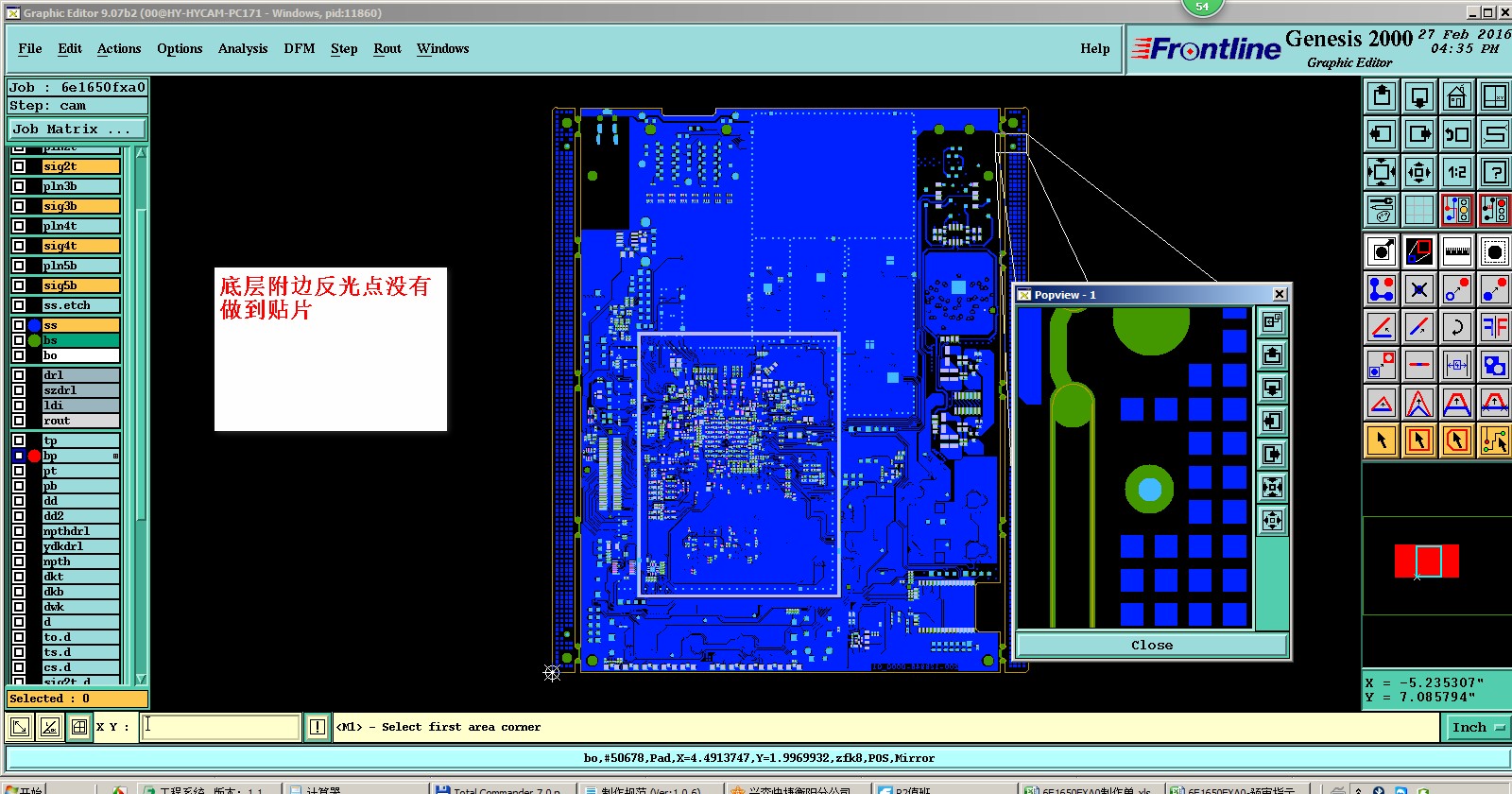This screenshot has height=794, width=1512.
Task: Click the red-blue horizontal line edit icon
Action: [1419, 365]
